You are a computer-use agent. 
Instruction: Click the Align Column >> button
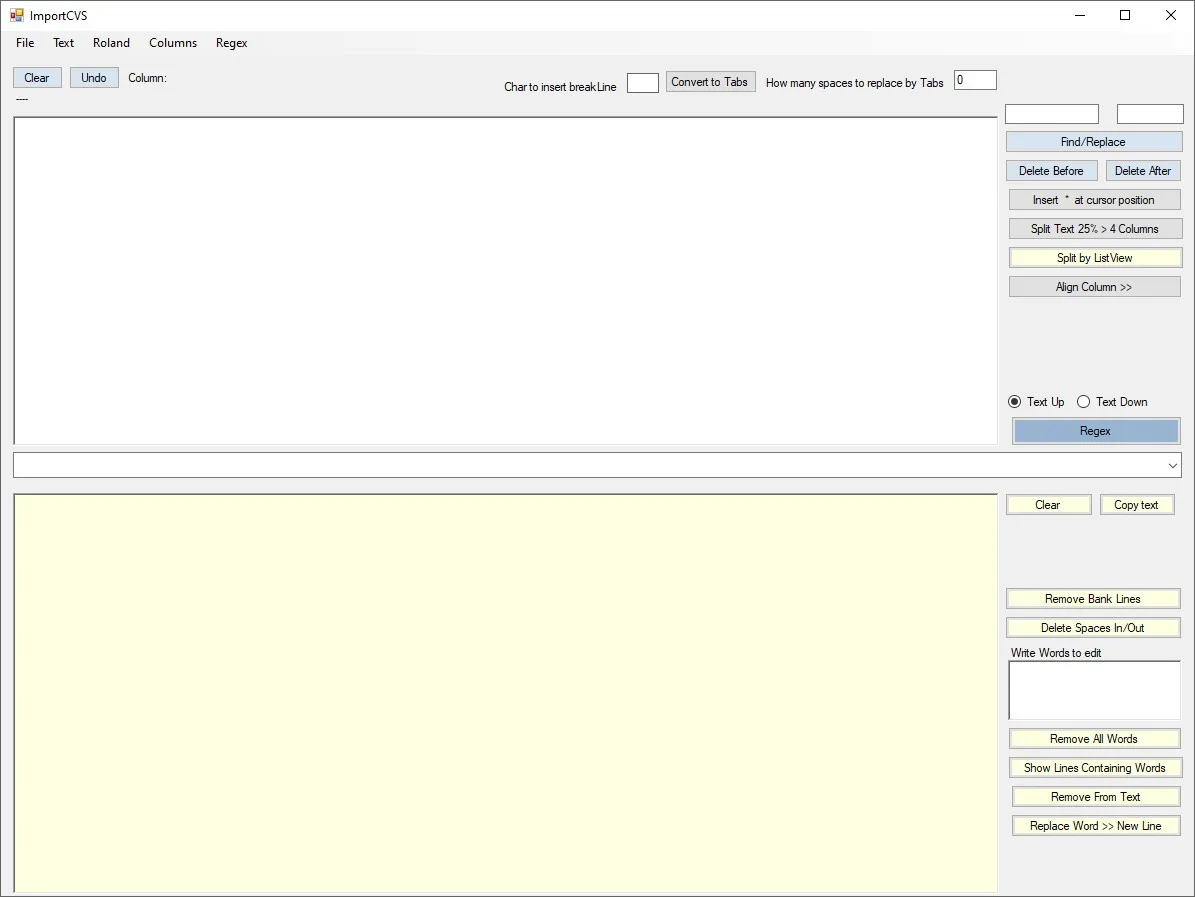click(1094, 287)
